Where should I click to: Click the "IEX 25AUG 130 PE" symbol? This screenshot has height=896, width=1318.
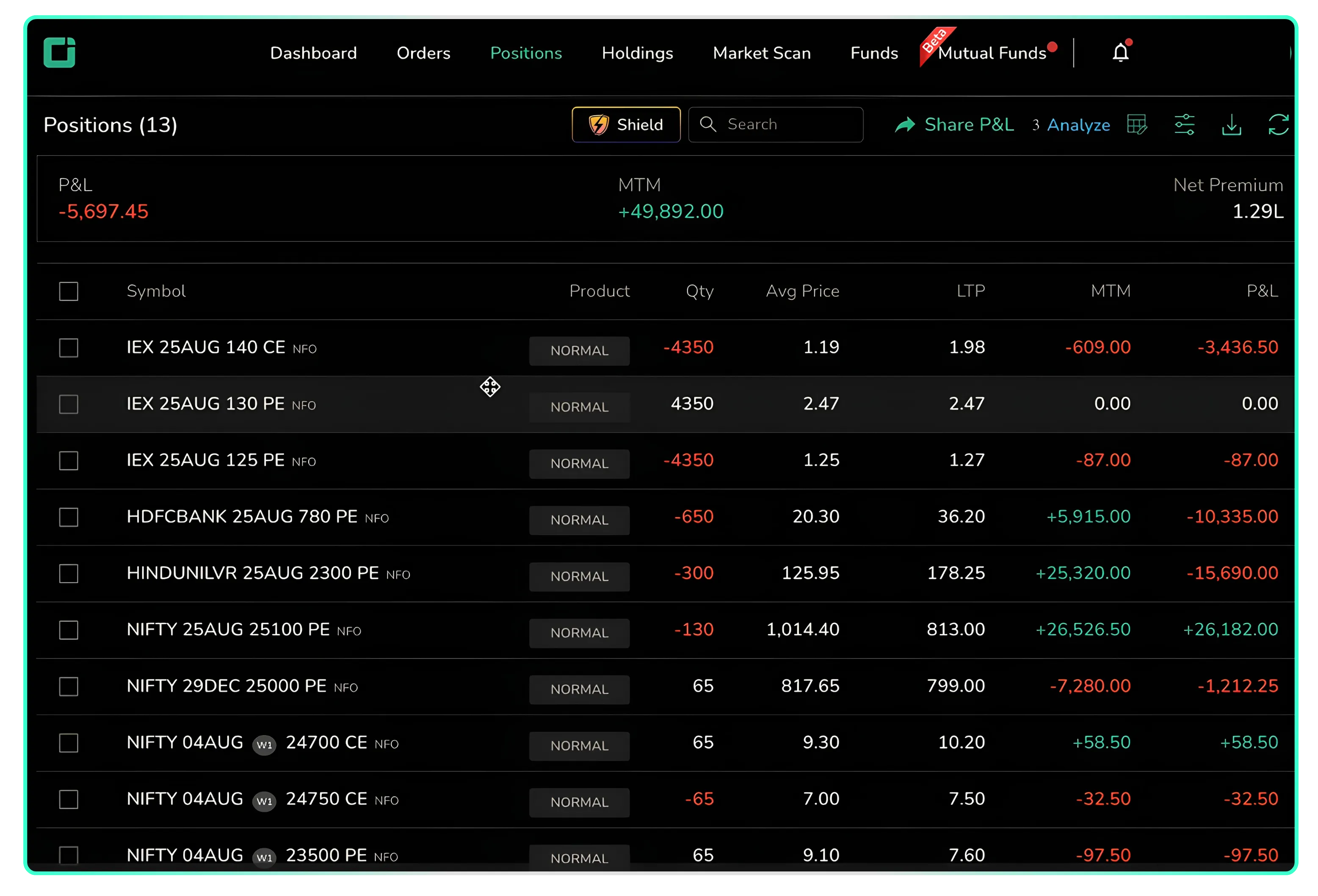205,403
